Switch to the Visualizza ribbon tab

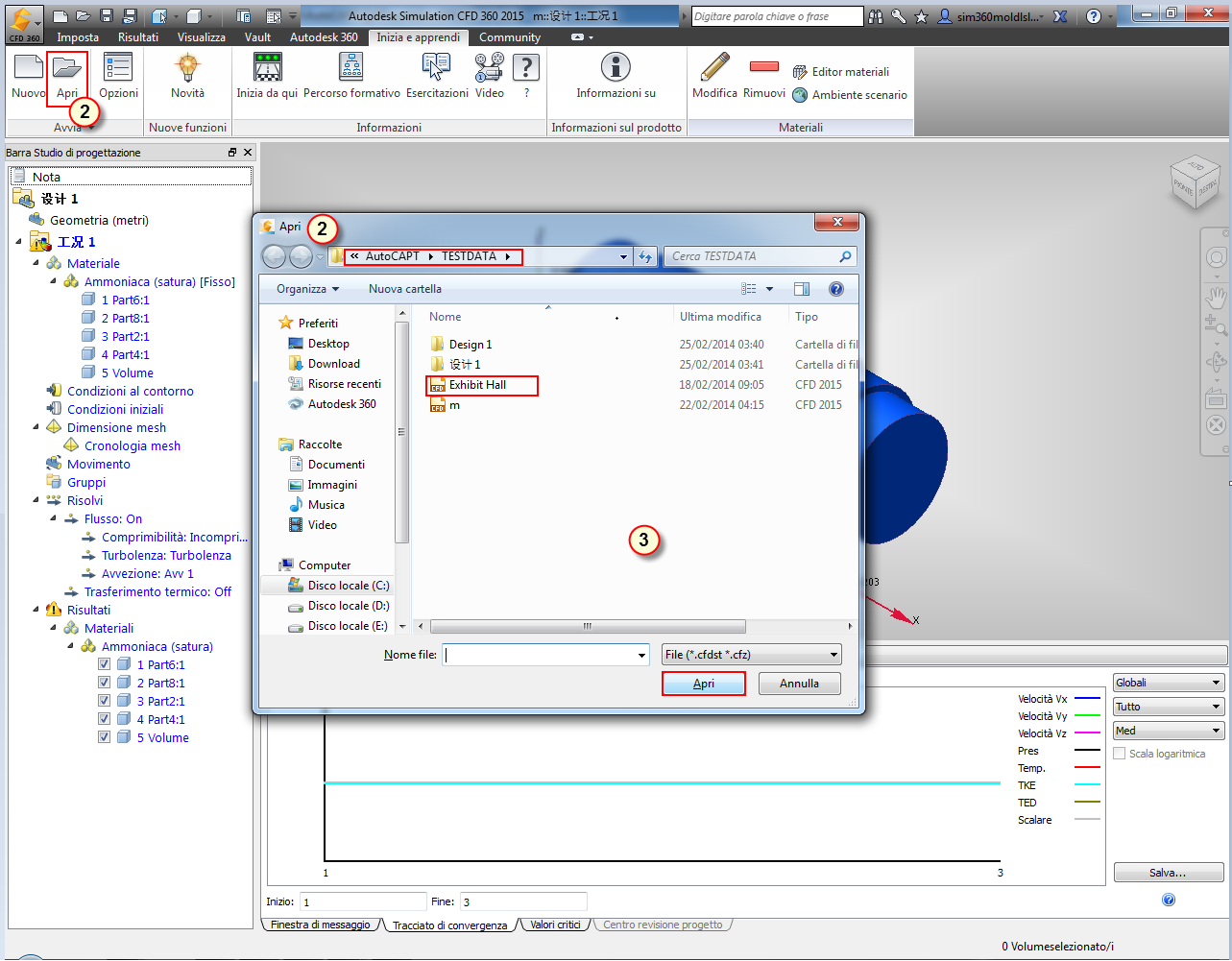(202, 37)
